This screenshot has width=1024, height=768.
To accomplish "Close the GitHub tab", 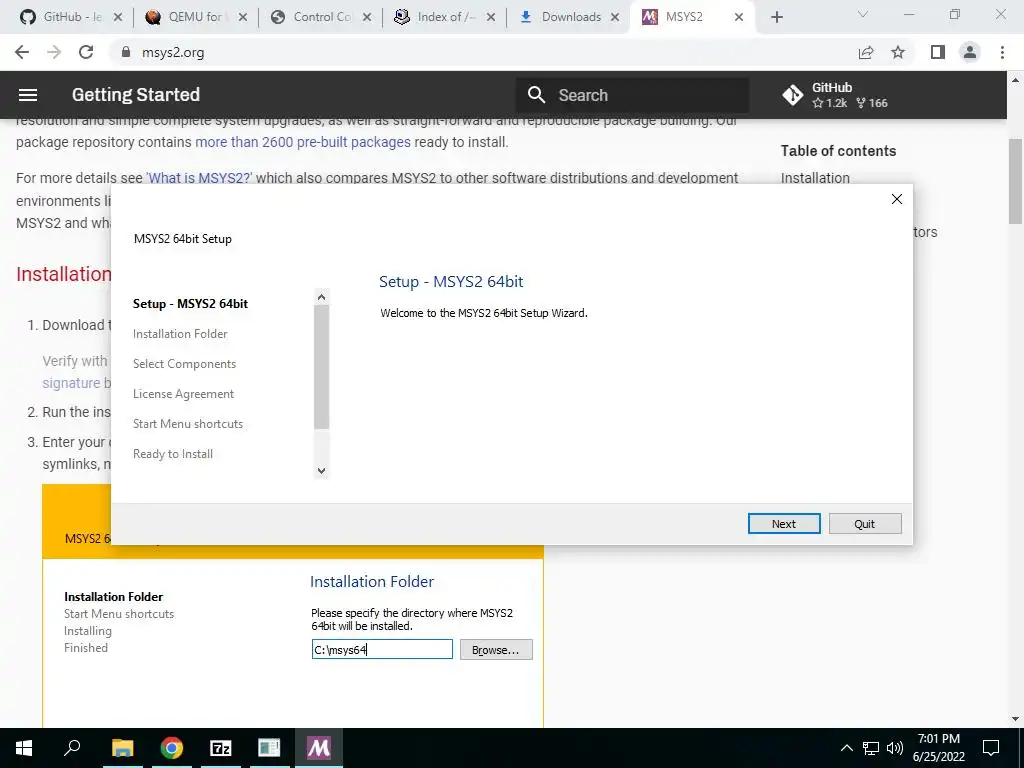I will (x=118, y=18).
